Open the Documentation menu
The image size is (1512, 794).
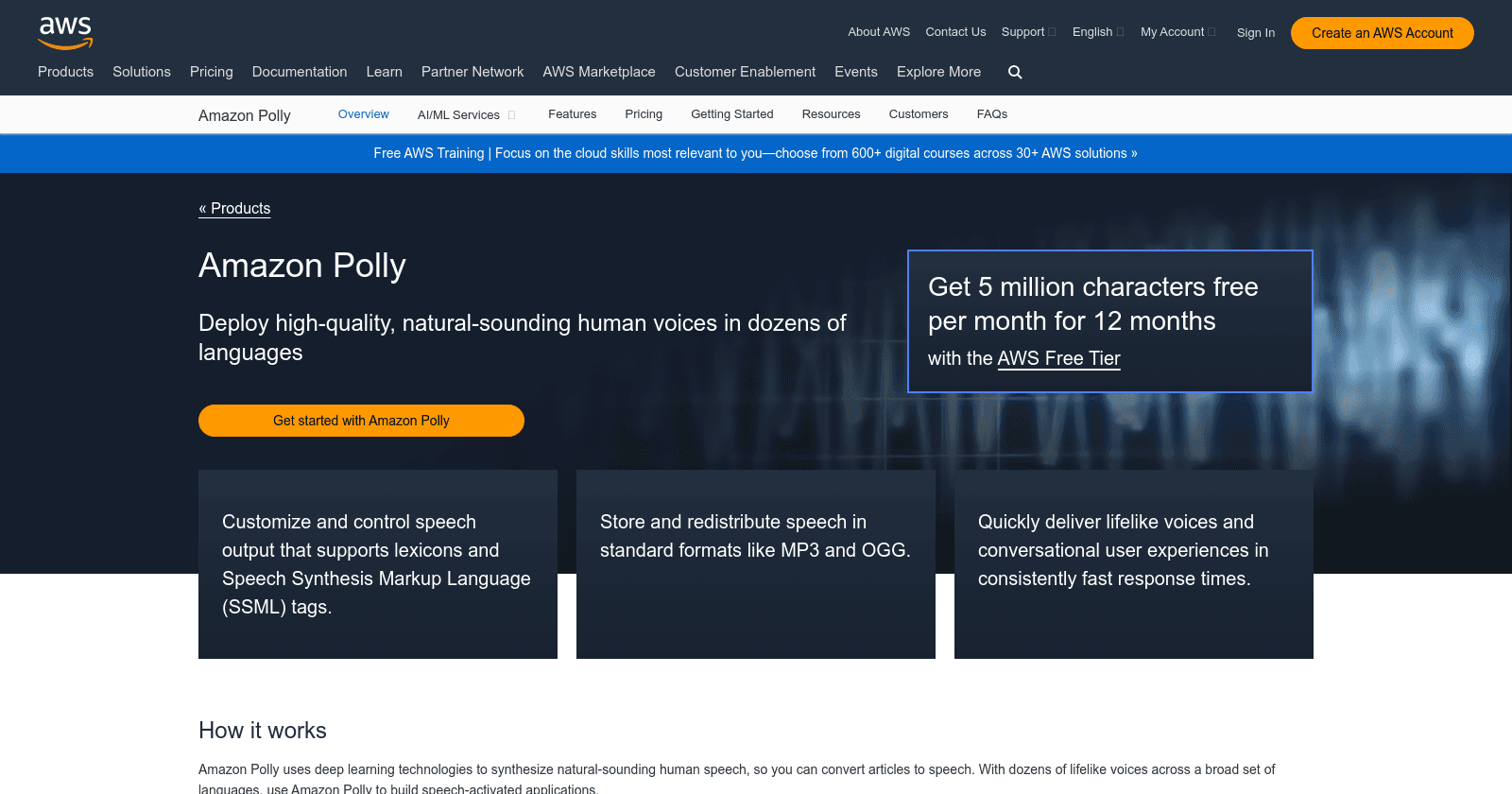pyautogui.click(x=300, y=72)
